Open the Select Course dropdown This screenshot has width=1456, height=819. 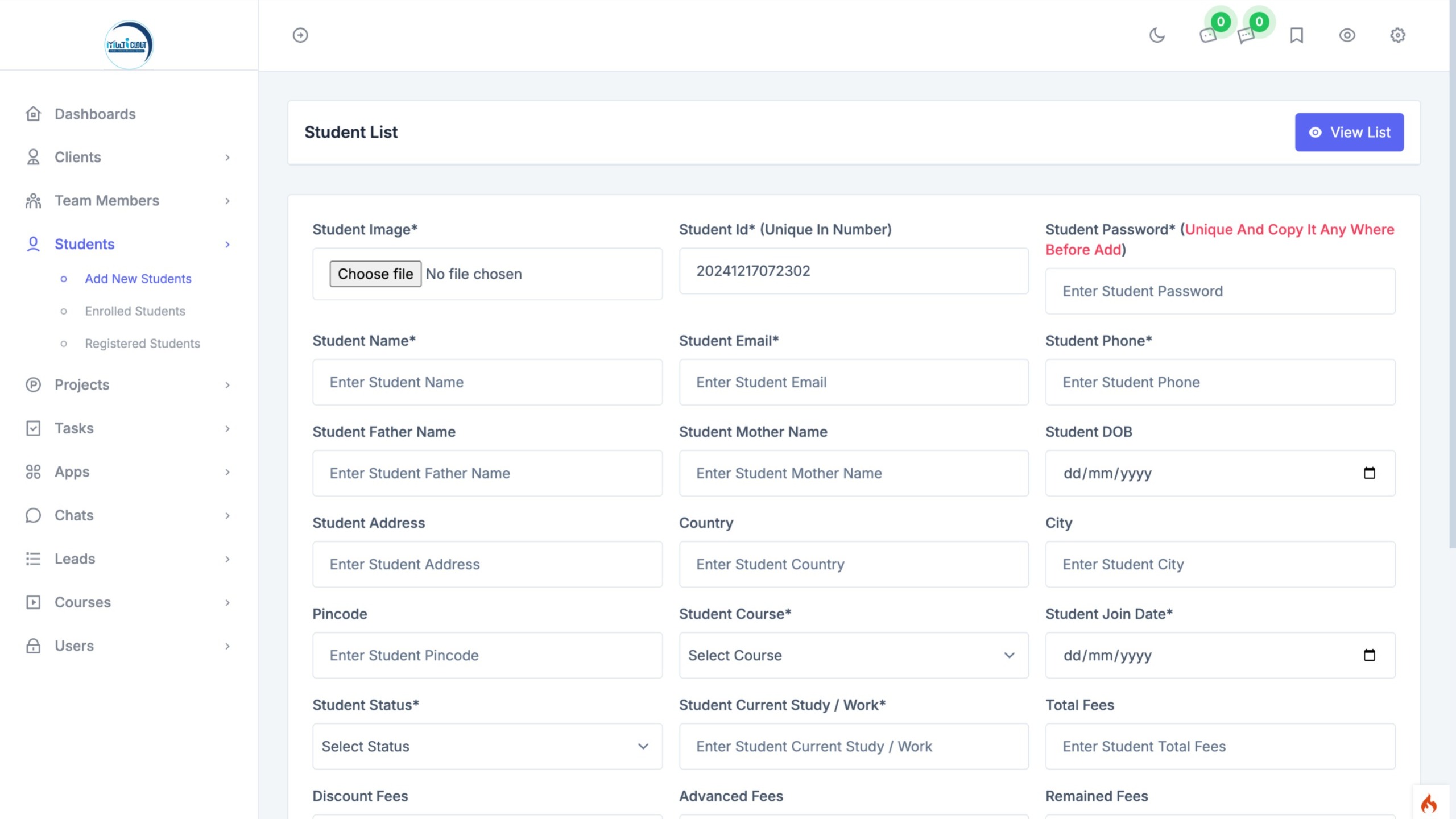tap(853, 655)
